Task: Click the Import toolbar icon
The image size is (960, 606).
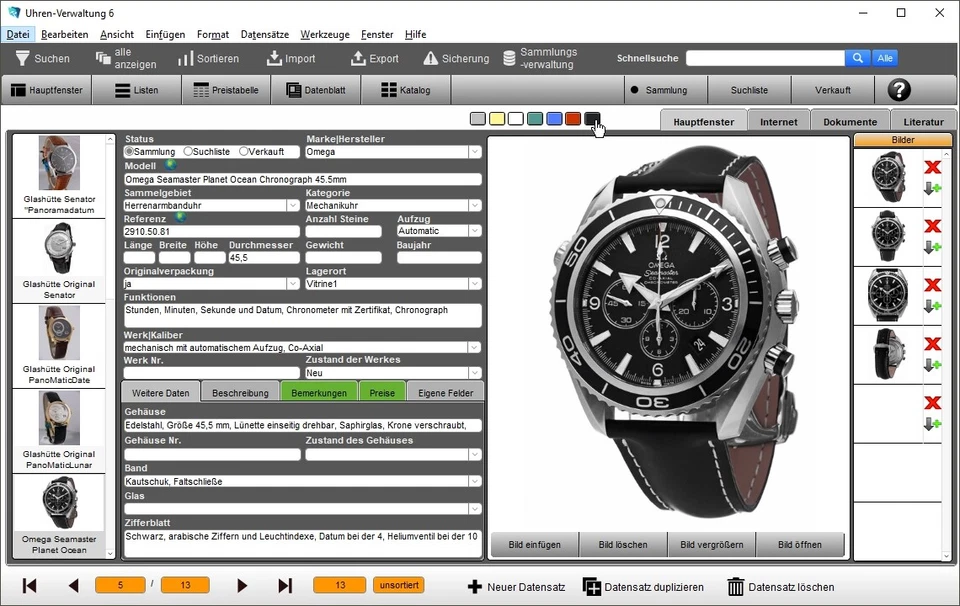Action: [272, 59]
